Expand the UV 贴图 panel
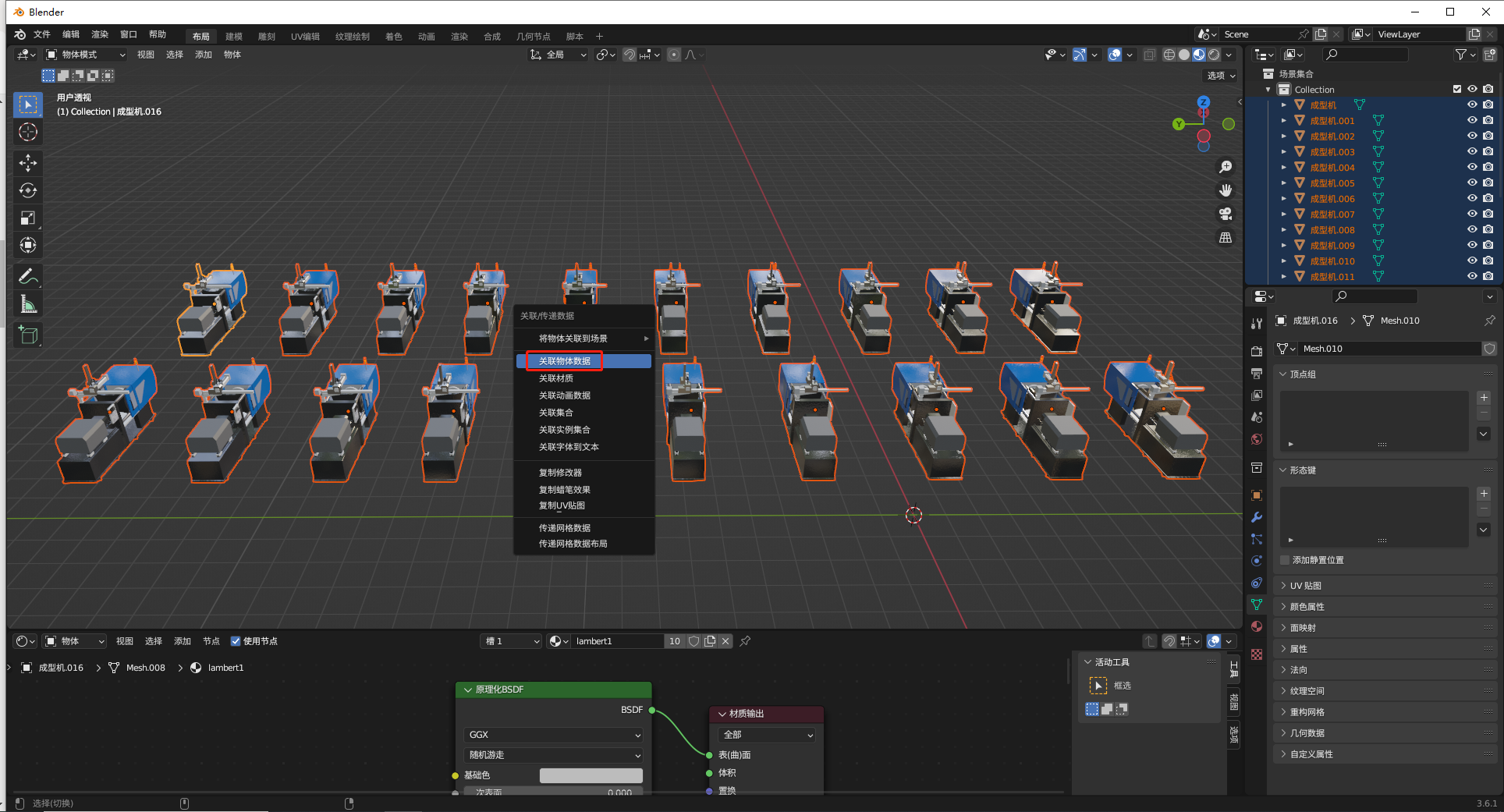1504x812 pixels. click(1305, 586)
